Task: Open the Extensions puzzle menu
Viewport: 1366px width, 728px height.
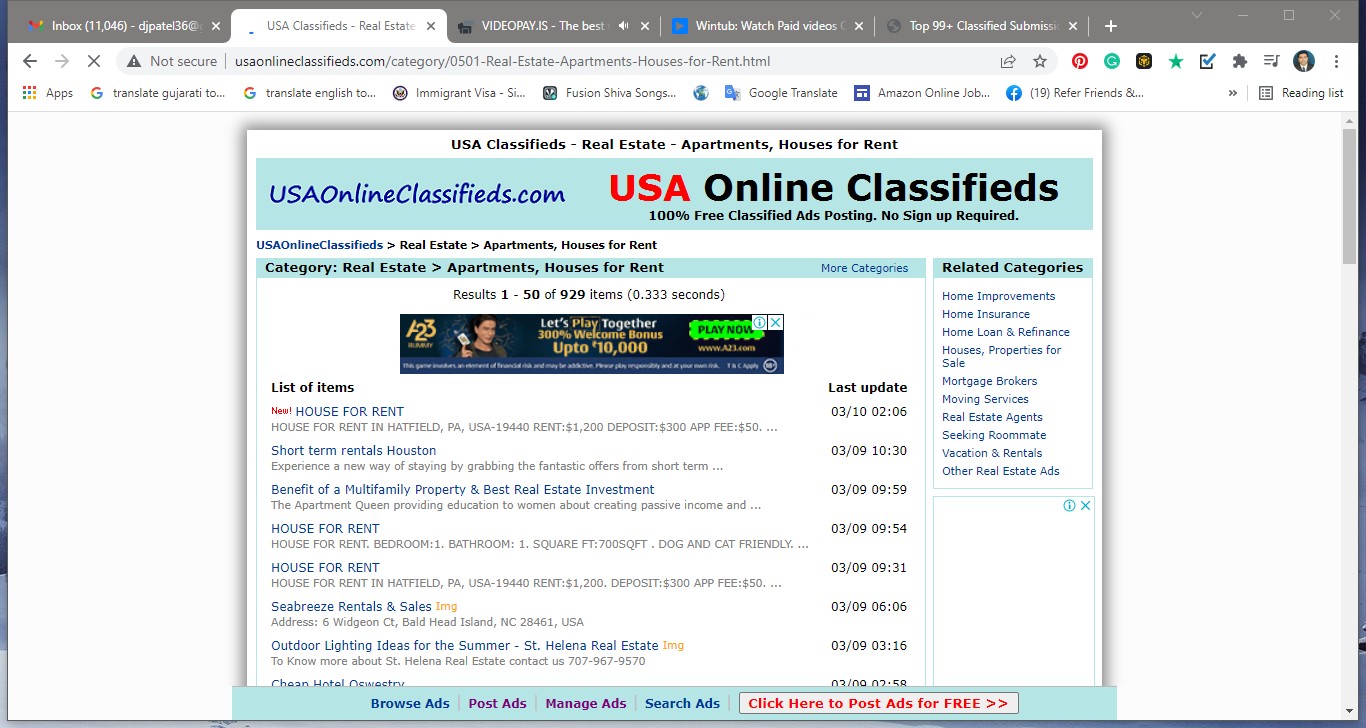Action: [x=1240, y=61]
